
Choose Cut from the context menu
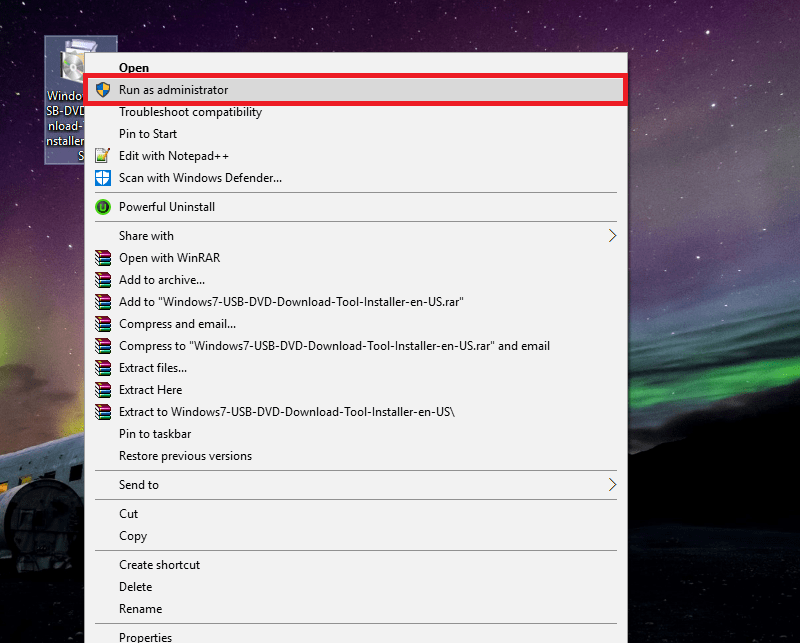tap(356, 514)
